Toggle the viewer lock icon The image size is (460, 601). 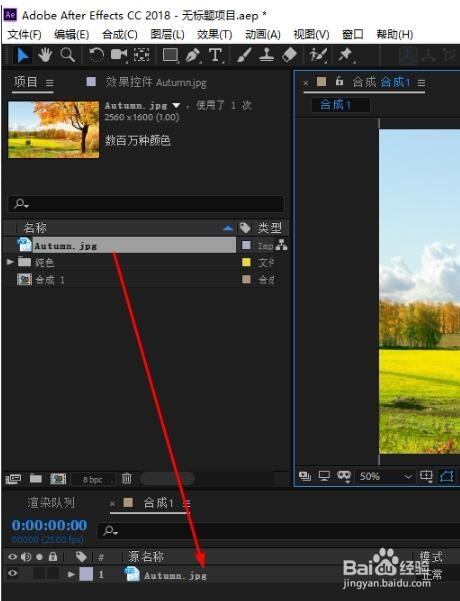point(339,81)
